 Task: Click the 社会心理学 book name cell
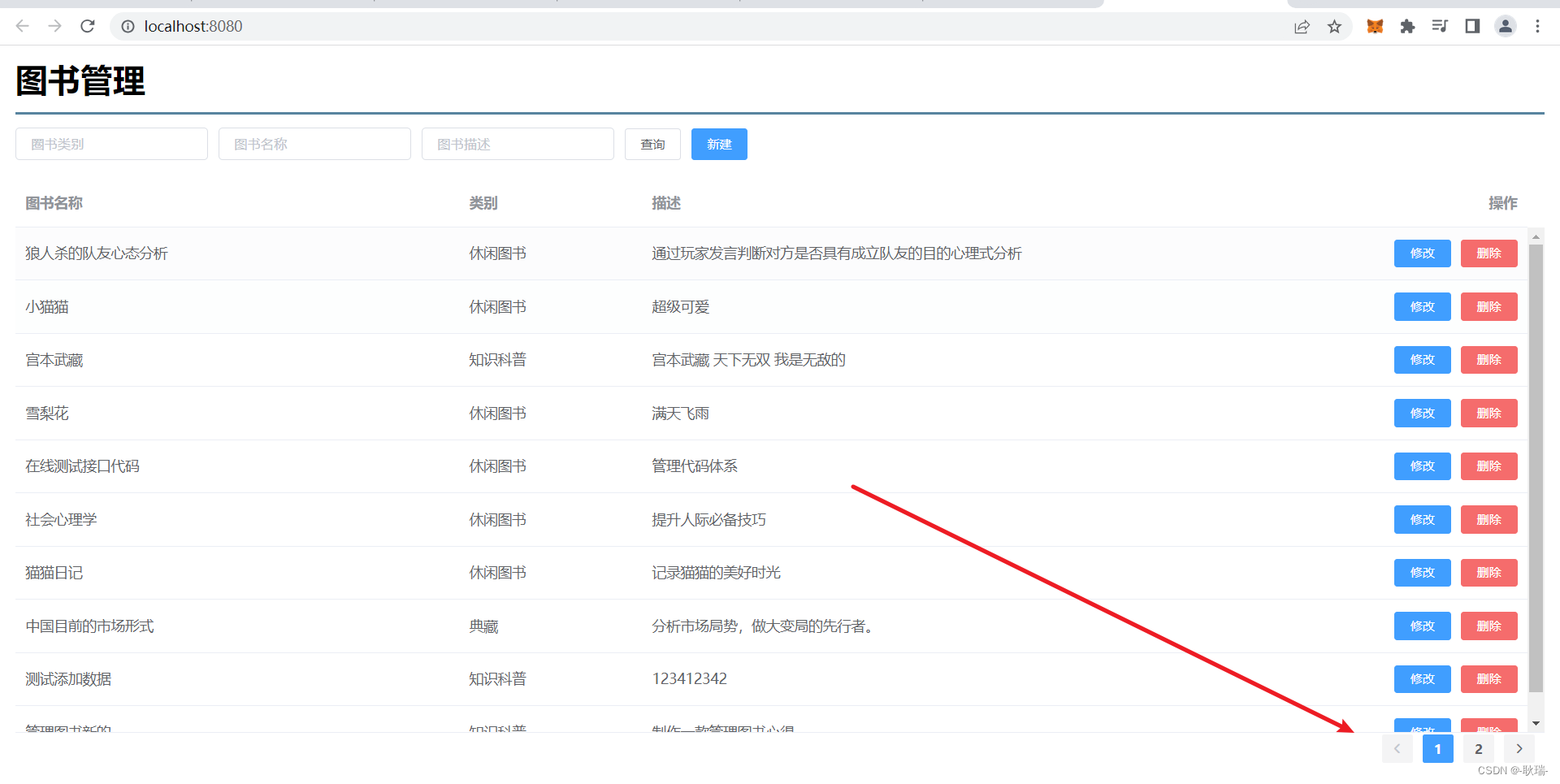coord(61,520)
